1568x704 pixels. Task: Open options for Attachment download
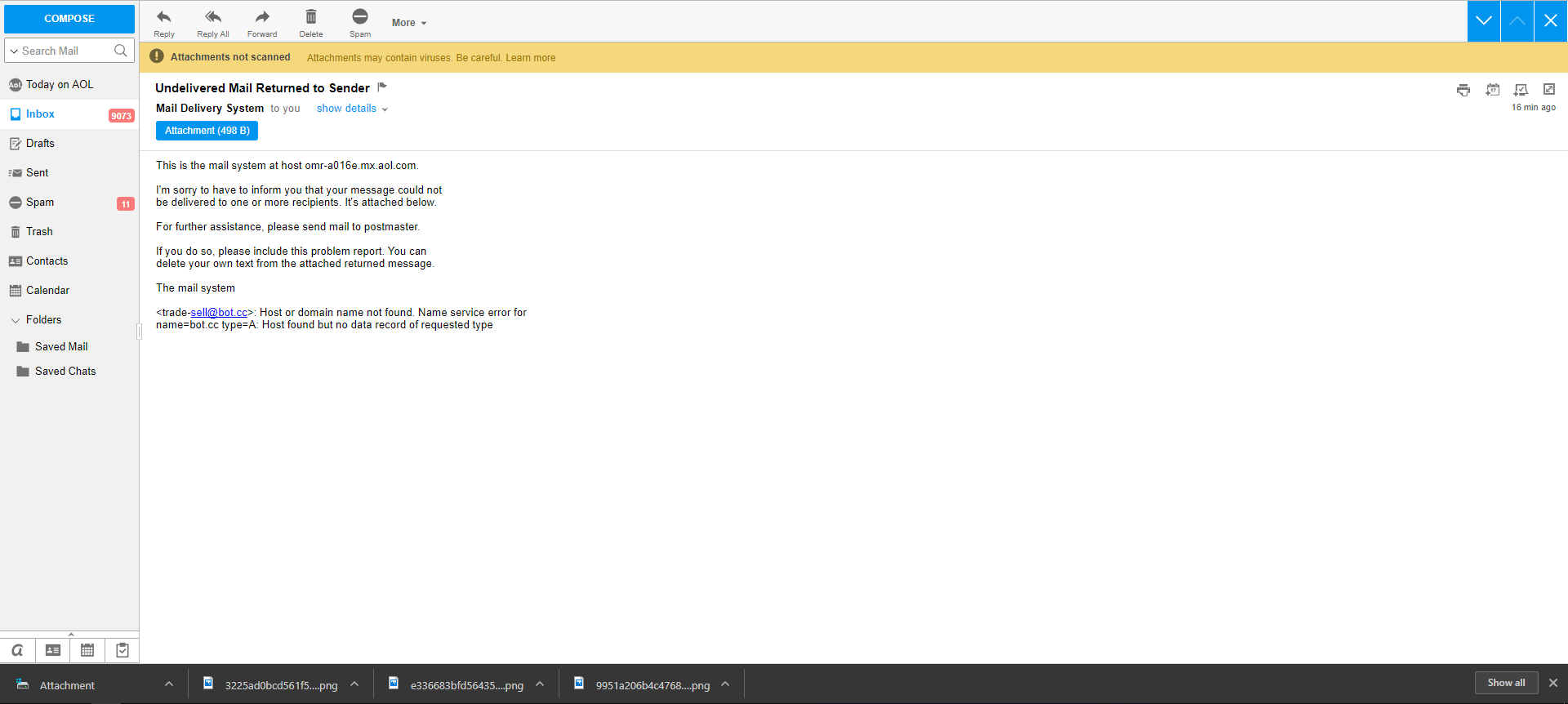(x=169, y=684)
